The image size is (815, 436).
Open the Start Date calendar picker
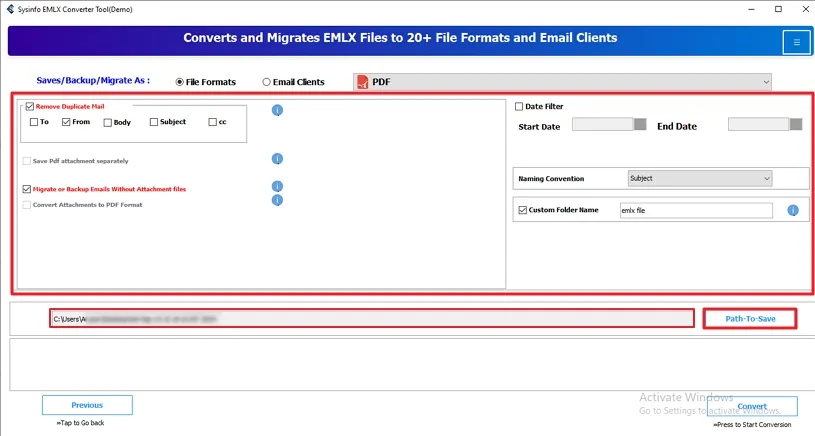click(640, 124)
